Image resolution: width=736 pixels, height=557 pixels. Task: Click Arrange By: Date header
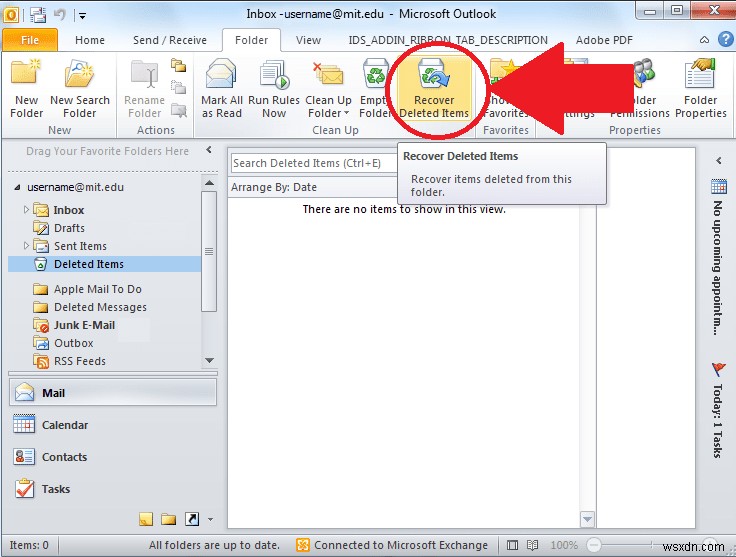pos(274,187)
